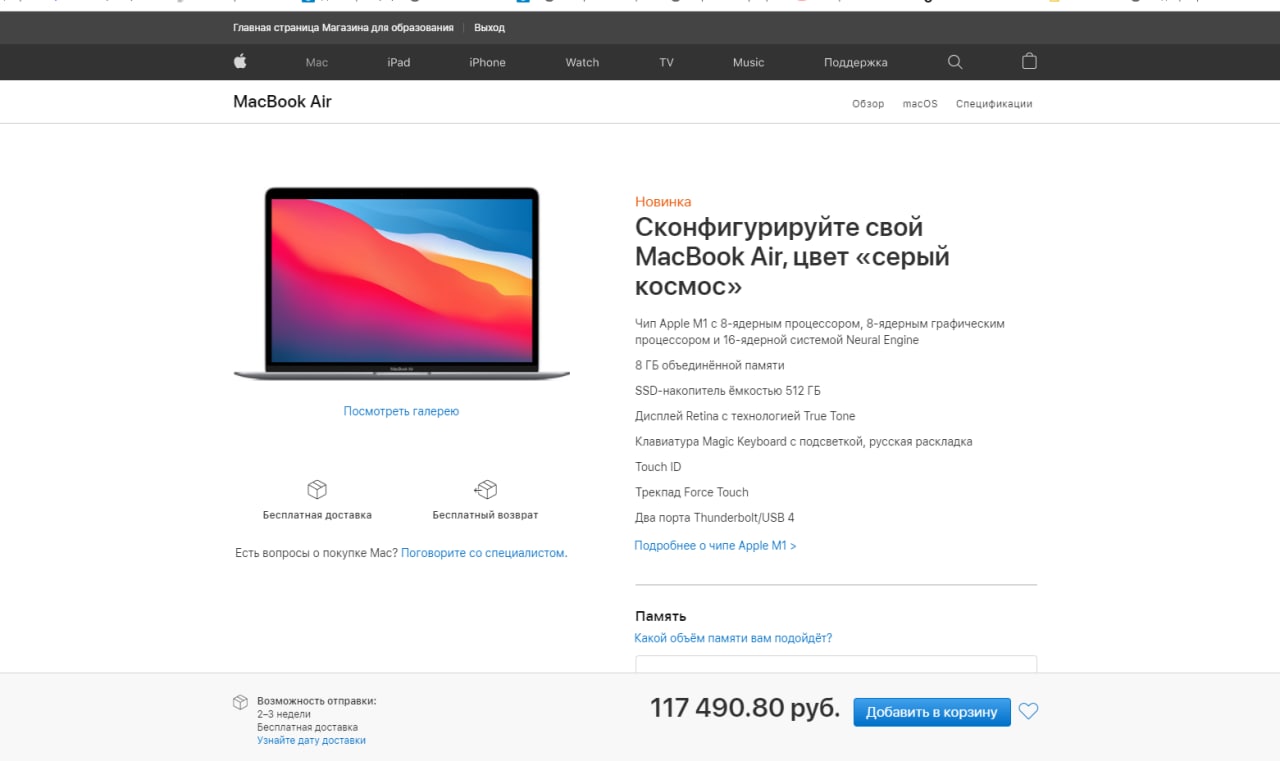Viewport: 1280px width, 761px height.
Task: Click the free delivery box icon
Action: [317, 489]
